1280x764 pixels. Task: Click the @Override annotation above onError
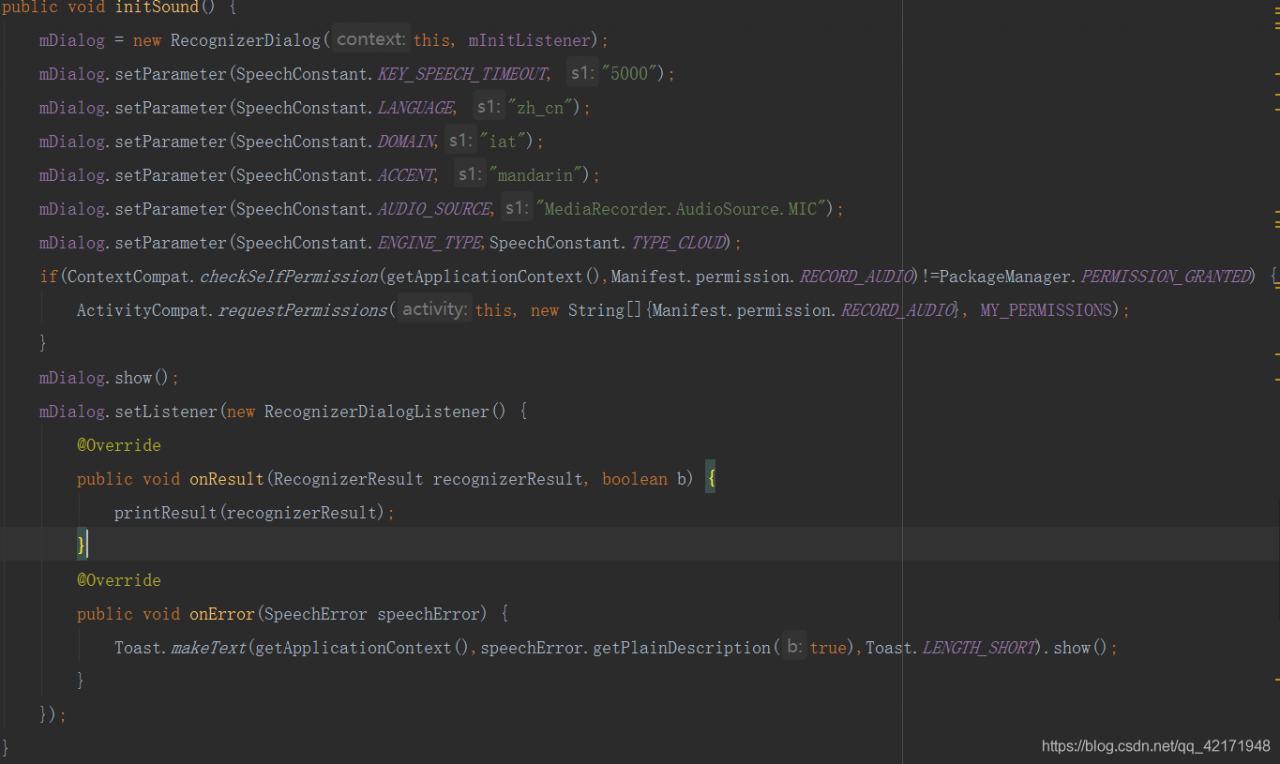coord(119,580)
